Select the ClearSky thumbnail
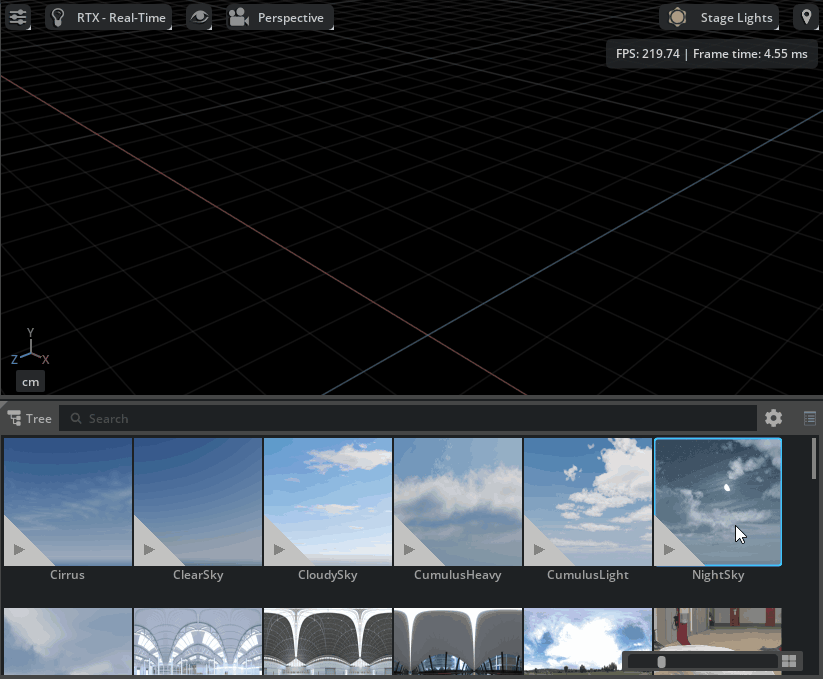Viewport: 823px width, 679px height. pyautogui.click(x=198, y=502)
